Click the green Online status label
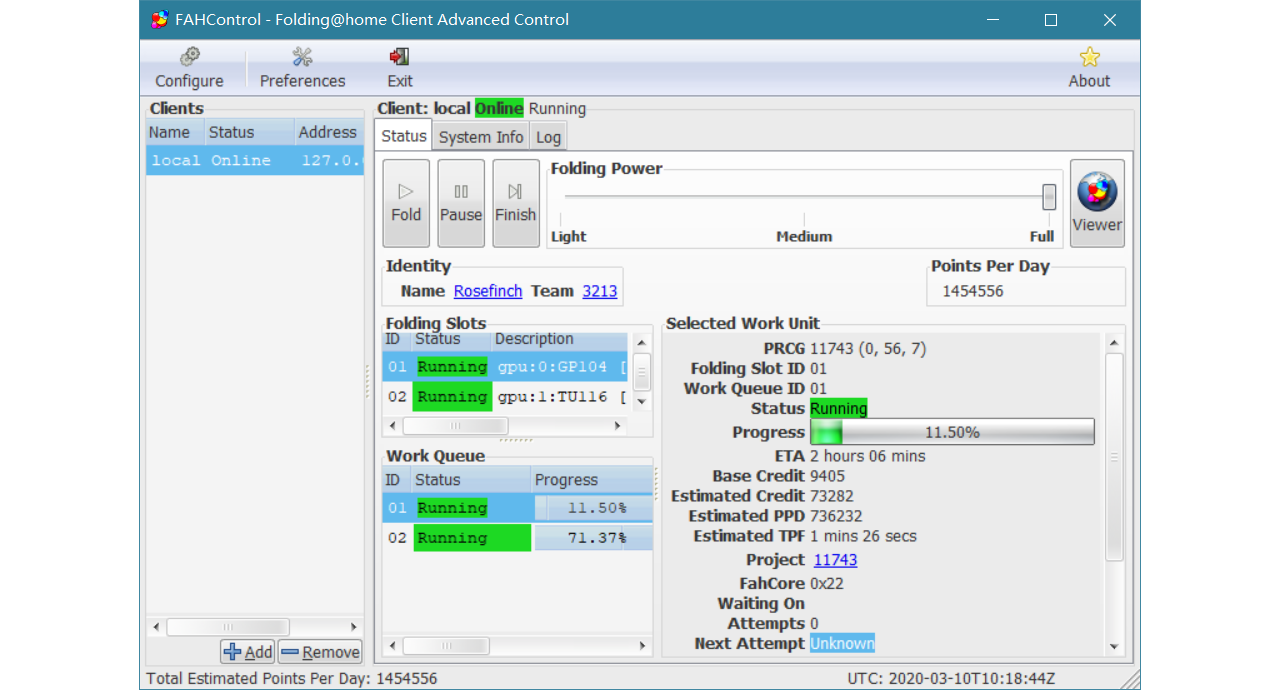Screen dimensions: 1280x690 [499, 108]
